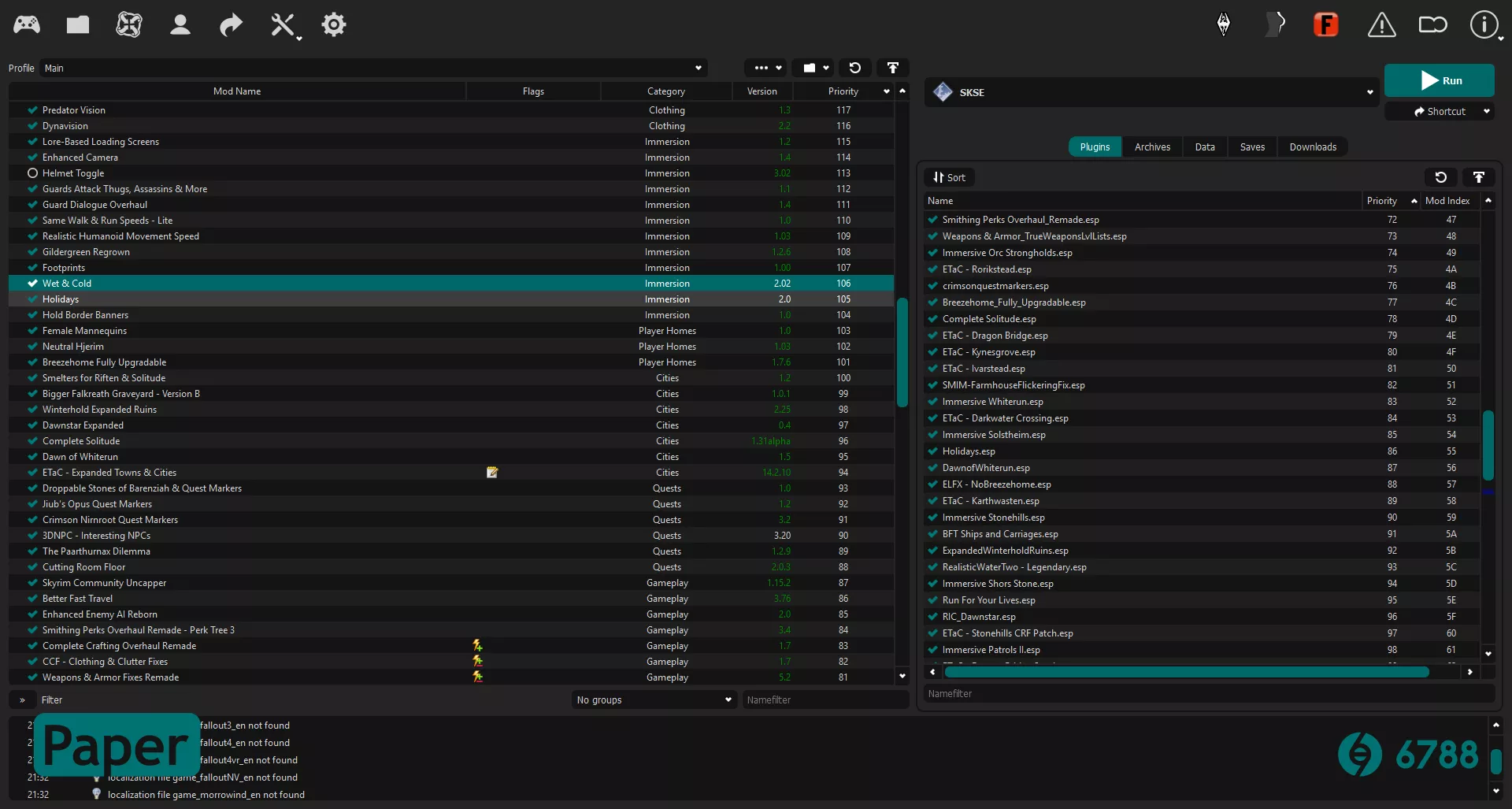Uncheck Immersive Whiterun.esp plugin
Viewport: 1512px width, 809px height.
click(x=933, y=402)
